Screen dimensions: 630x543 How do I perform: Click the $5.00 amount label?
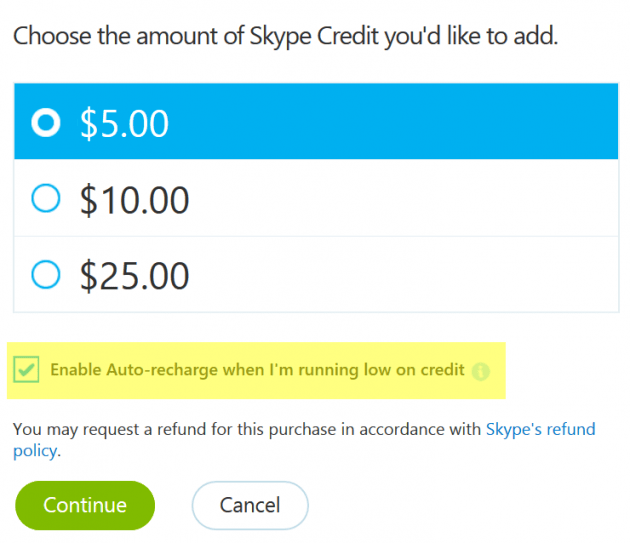coord(124,123)
